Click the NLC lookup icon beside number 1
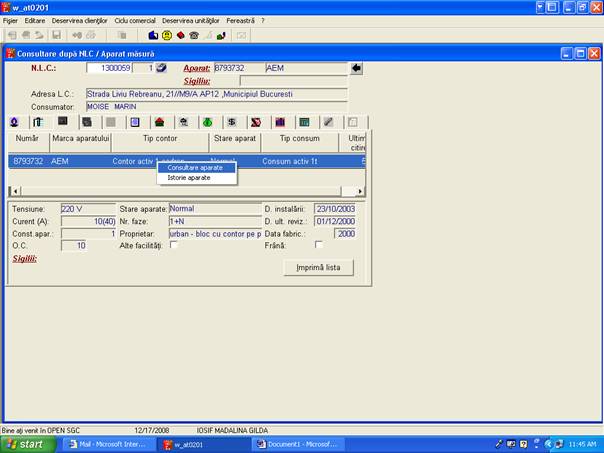 point(161,68)
